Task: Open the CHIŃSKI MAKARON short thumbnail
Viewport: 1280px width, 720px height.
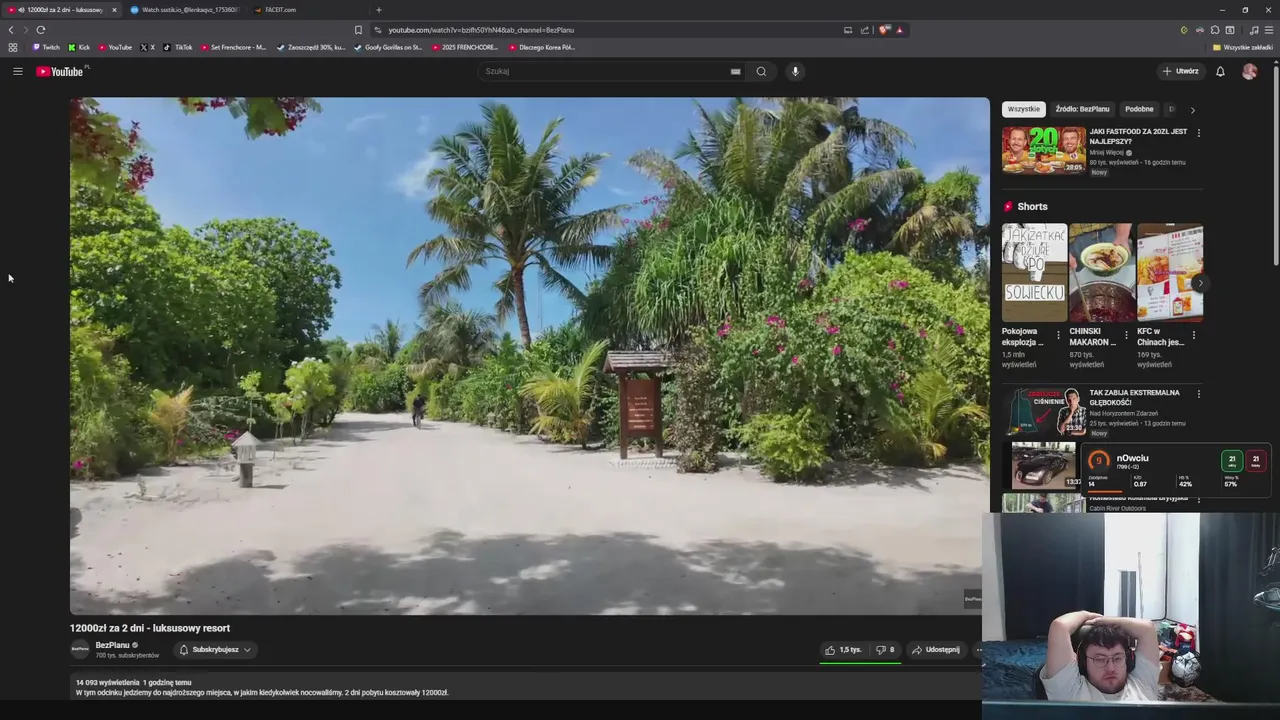Action: coord(1102,272)
